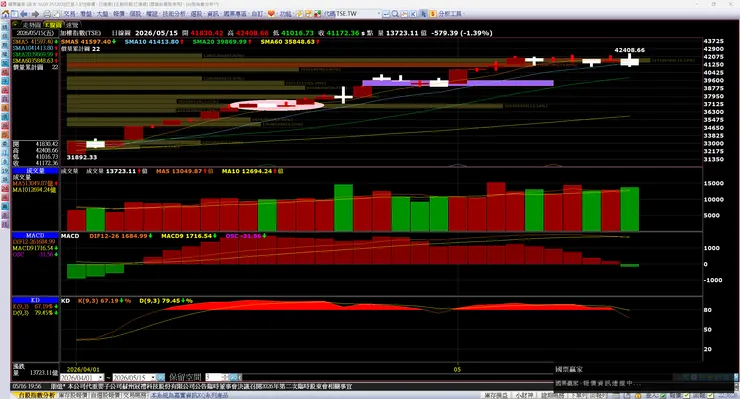Click the 保留空間 value input field
Screen dimensions: 740x399
(x=212, y=377)
